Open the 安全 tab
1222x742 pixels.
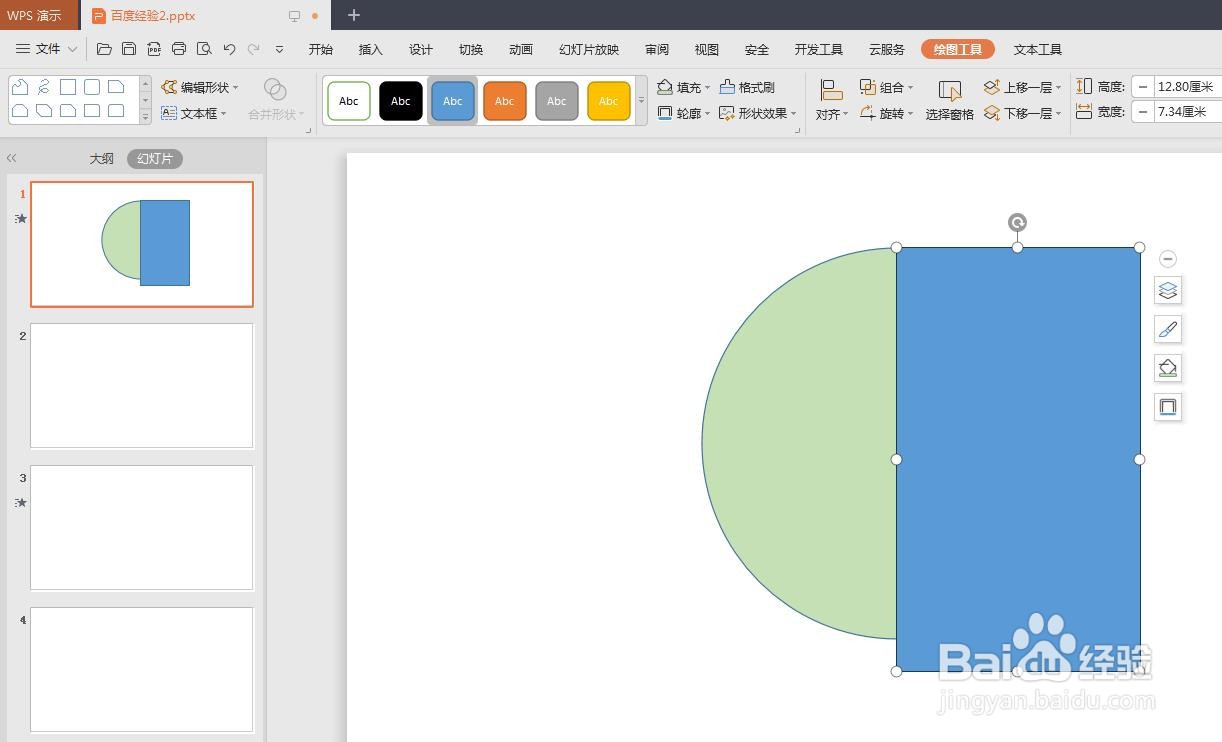(x=757, y=49)
